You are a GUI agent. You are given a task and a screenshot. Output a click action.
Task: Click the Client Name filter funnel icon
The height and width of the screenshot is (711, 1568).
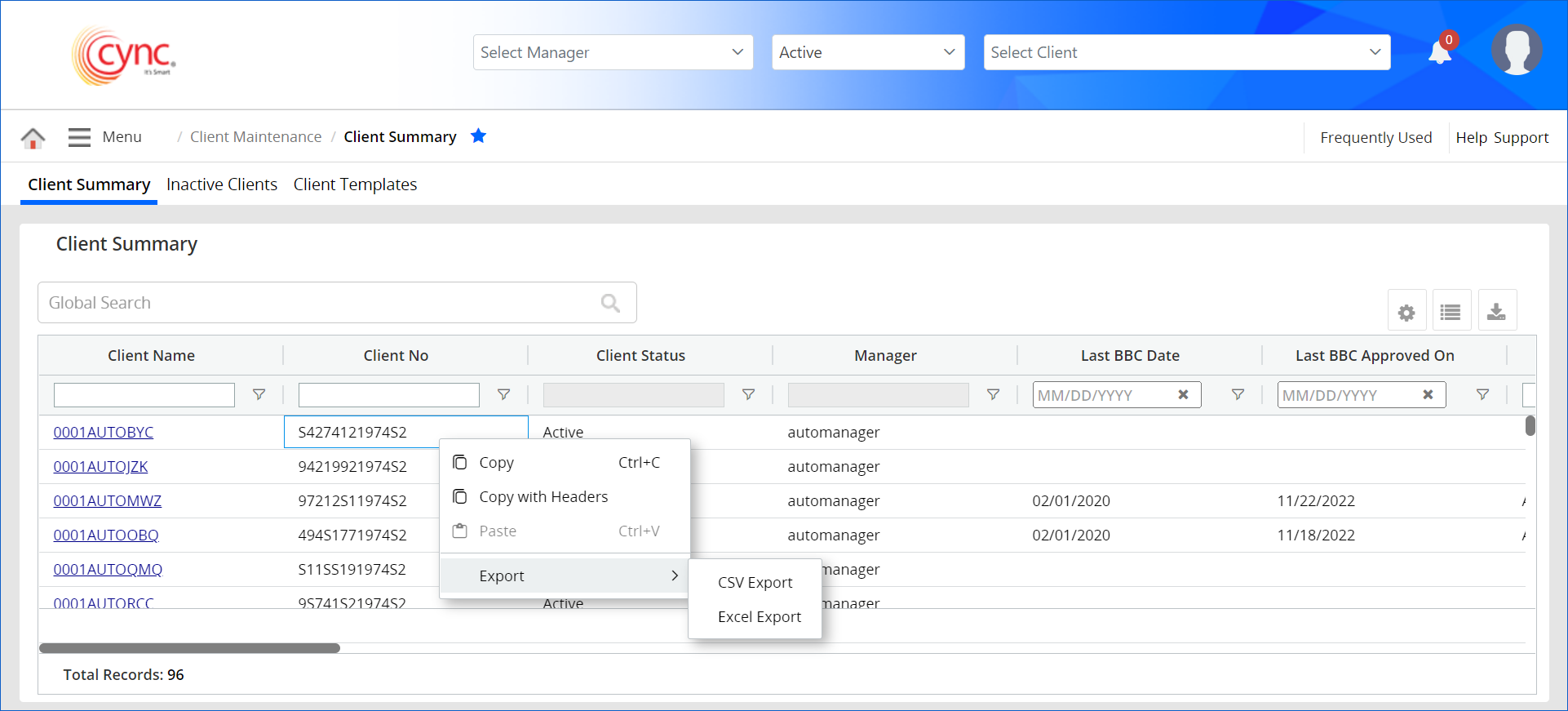pyautogui.click(x=259, y=395)
